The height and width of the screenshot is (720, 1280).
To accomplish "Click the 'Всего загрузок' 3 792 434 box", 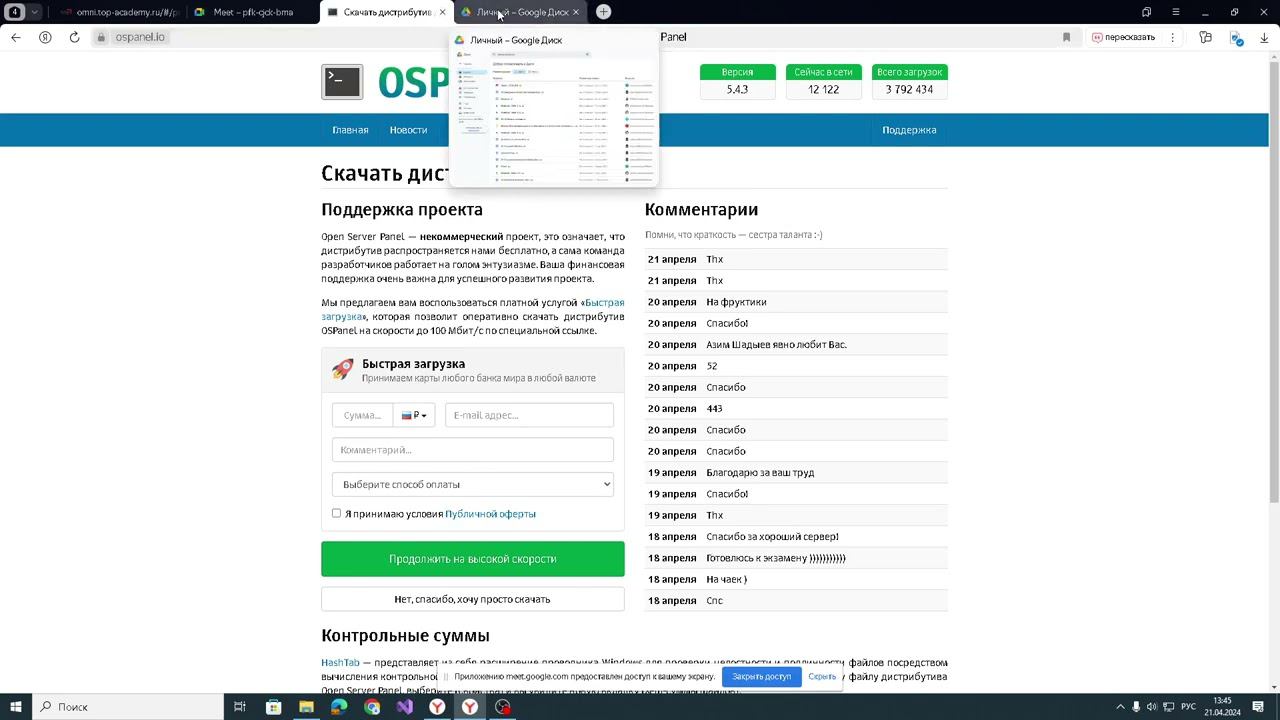I will [x=909, y=82].
